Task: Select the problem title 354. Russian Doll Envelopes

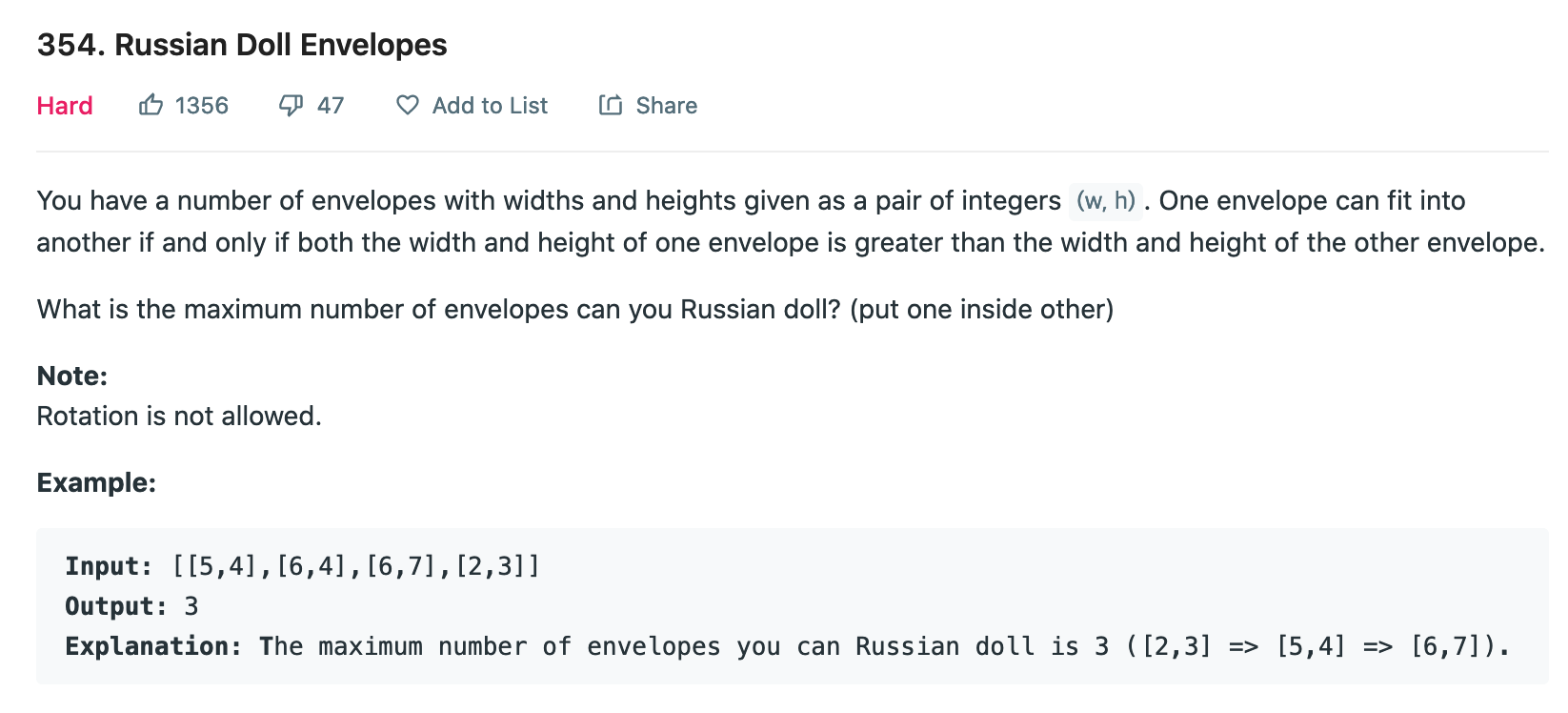Action: click(241, 44)
